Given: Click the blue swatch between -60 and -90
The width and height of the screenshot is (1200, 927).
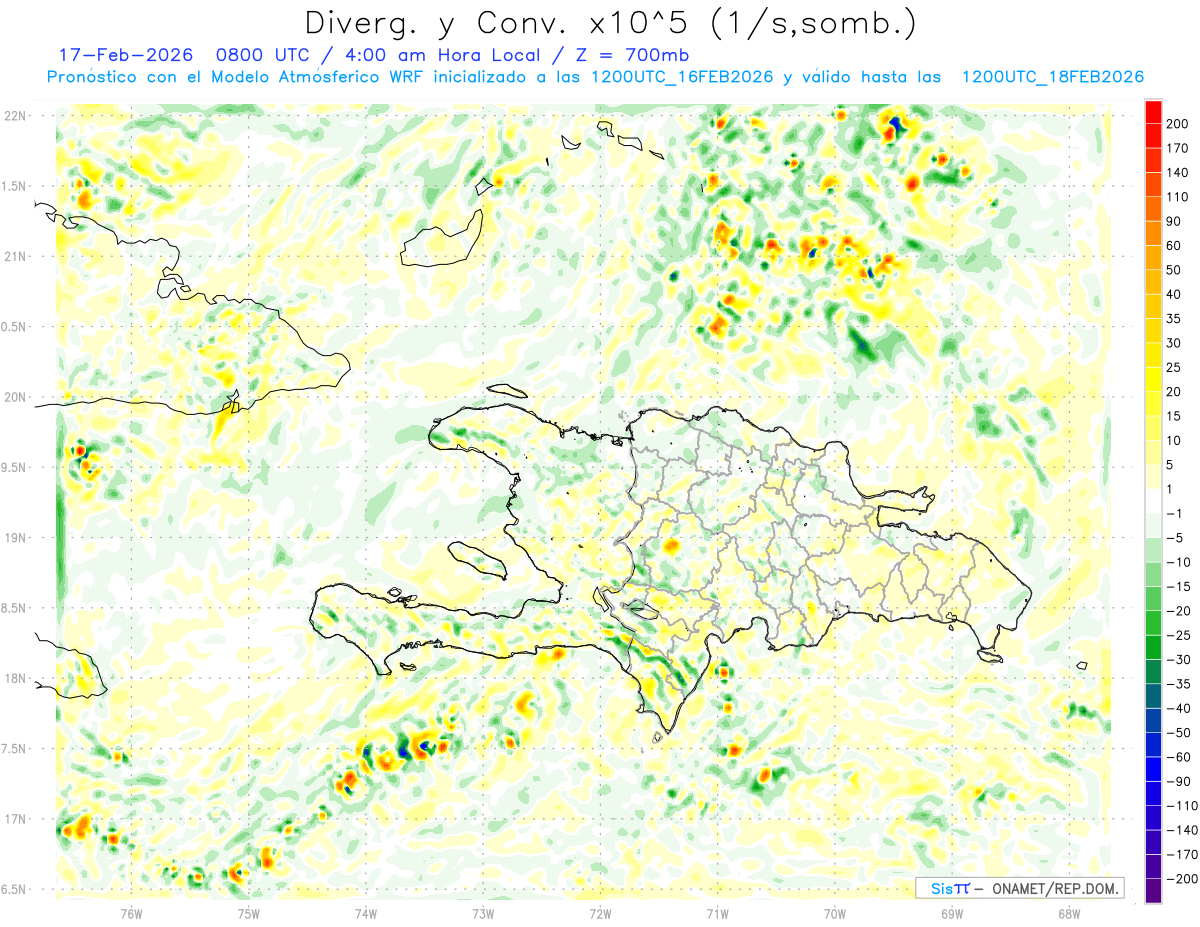Looking at the screenshot, I should (x=1153, y=769).
